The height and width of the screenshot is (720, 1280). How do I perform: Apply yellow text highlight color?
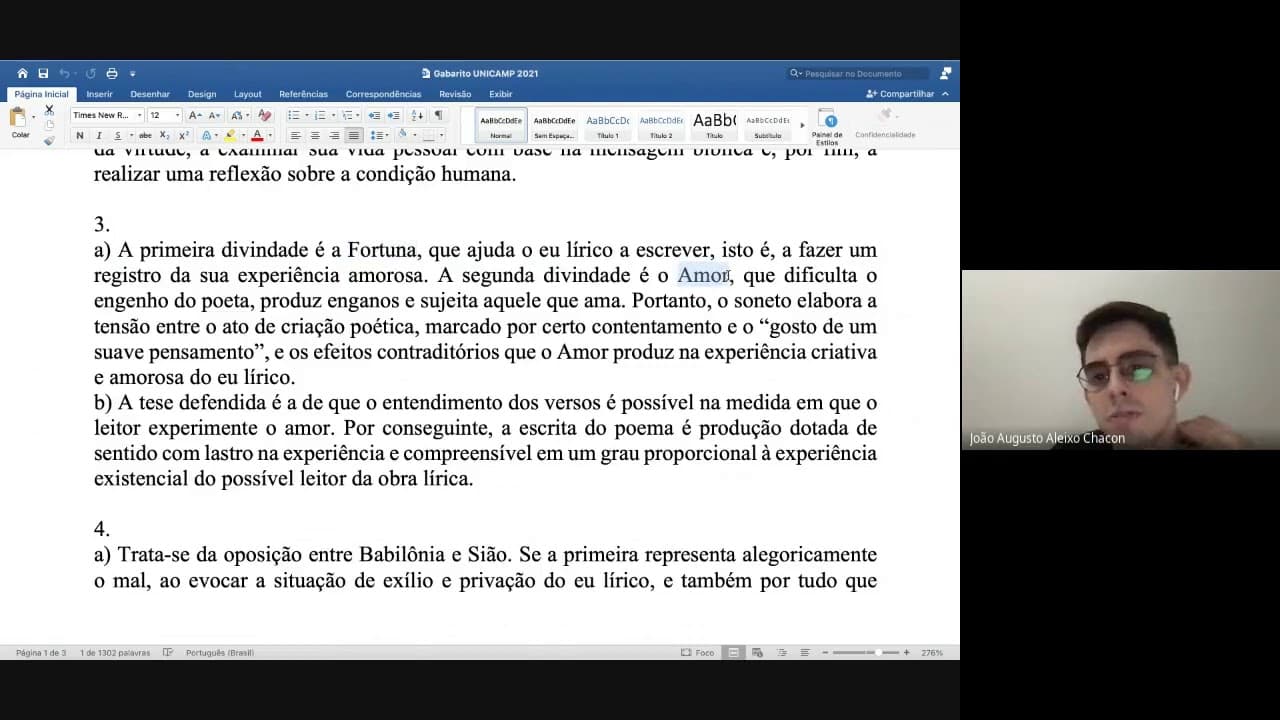point(230,135)
